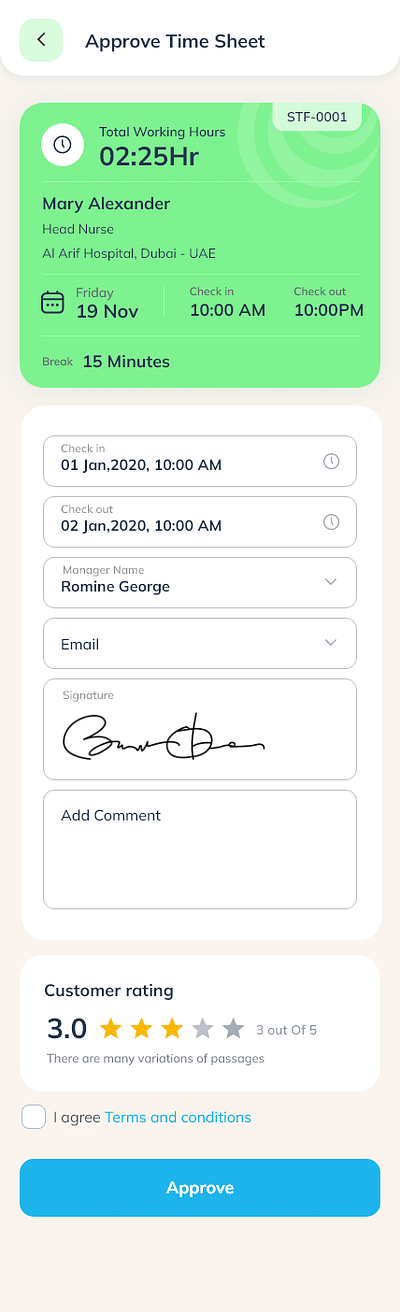The image size is (400, 1312).
Task: Select the Check in date field
Action: point(200,461)
